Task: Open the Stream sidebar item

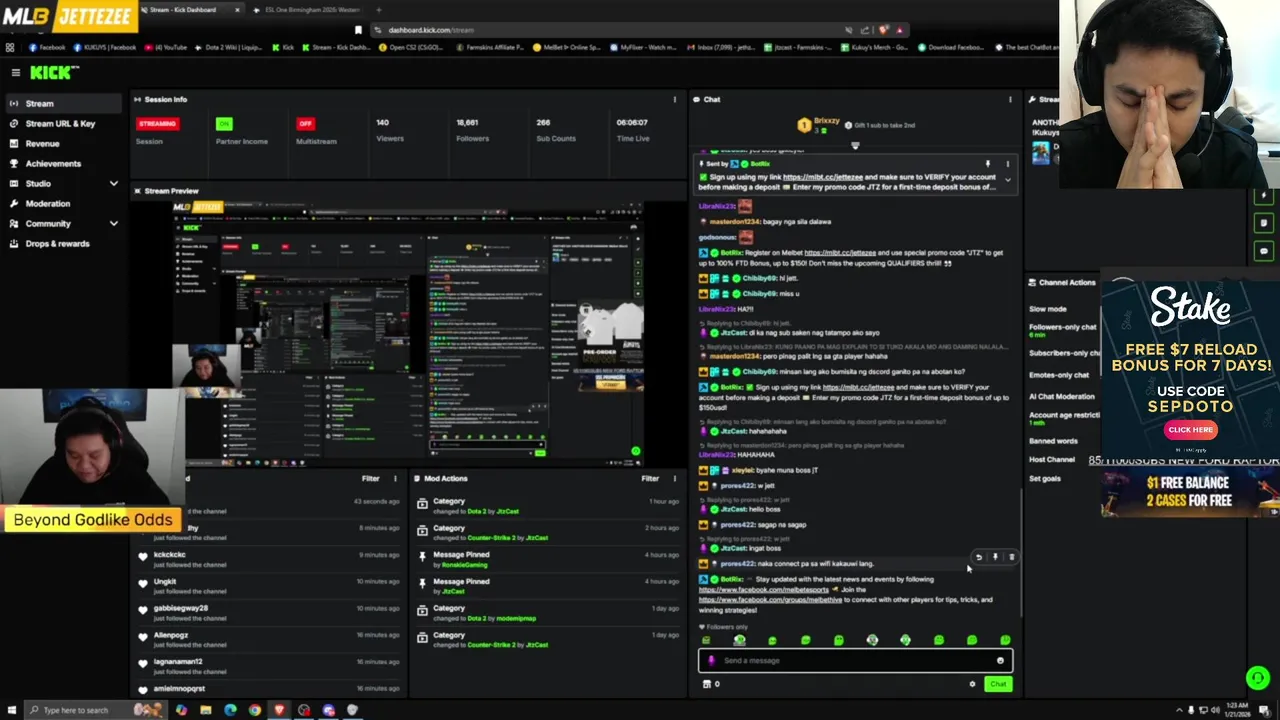Action: (x=62, y=103)
